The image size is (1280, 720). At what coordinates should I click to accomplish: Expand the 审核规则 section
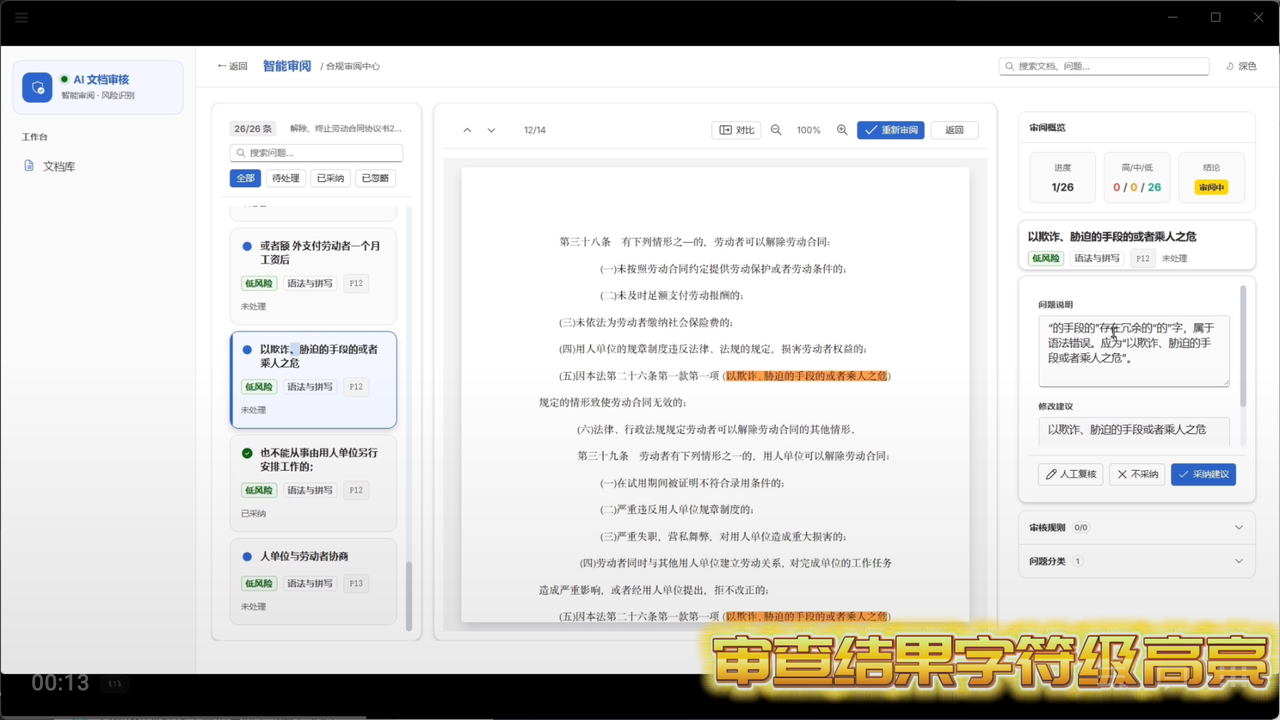(x=1136, y=527)
